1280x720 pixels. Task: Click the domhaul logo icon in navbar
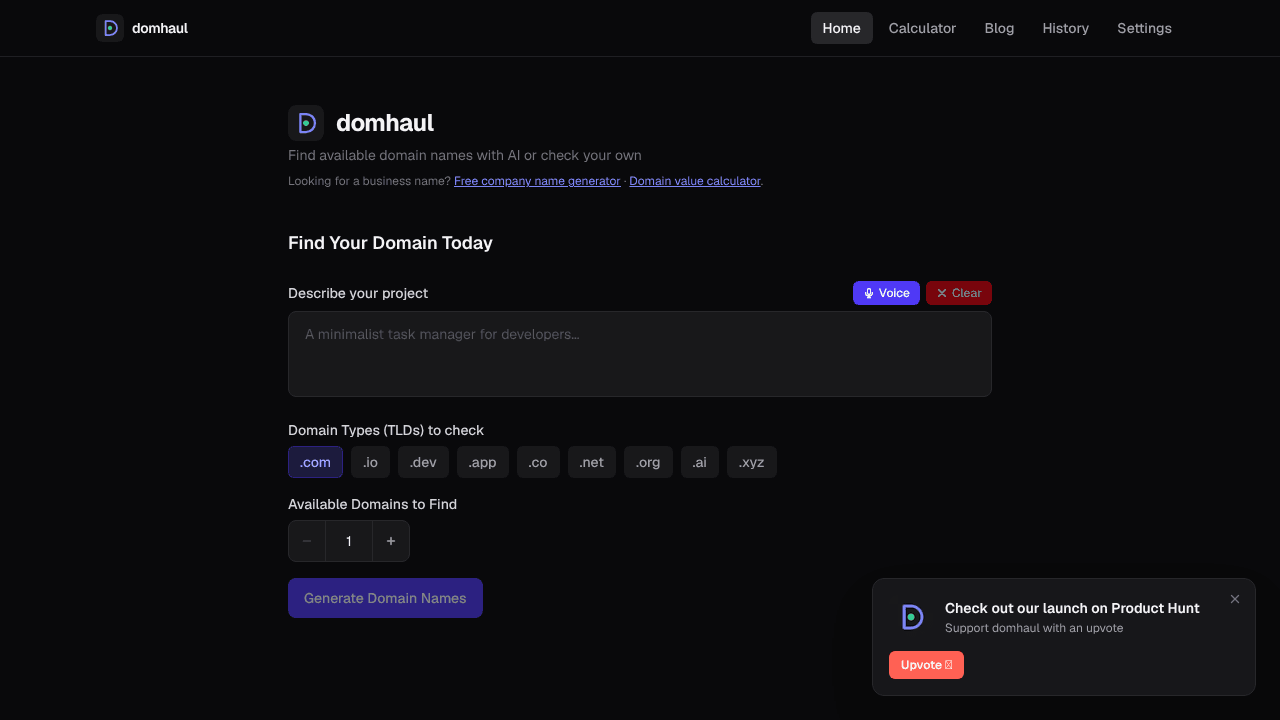110,28
